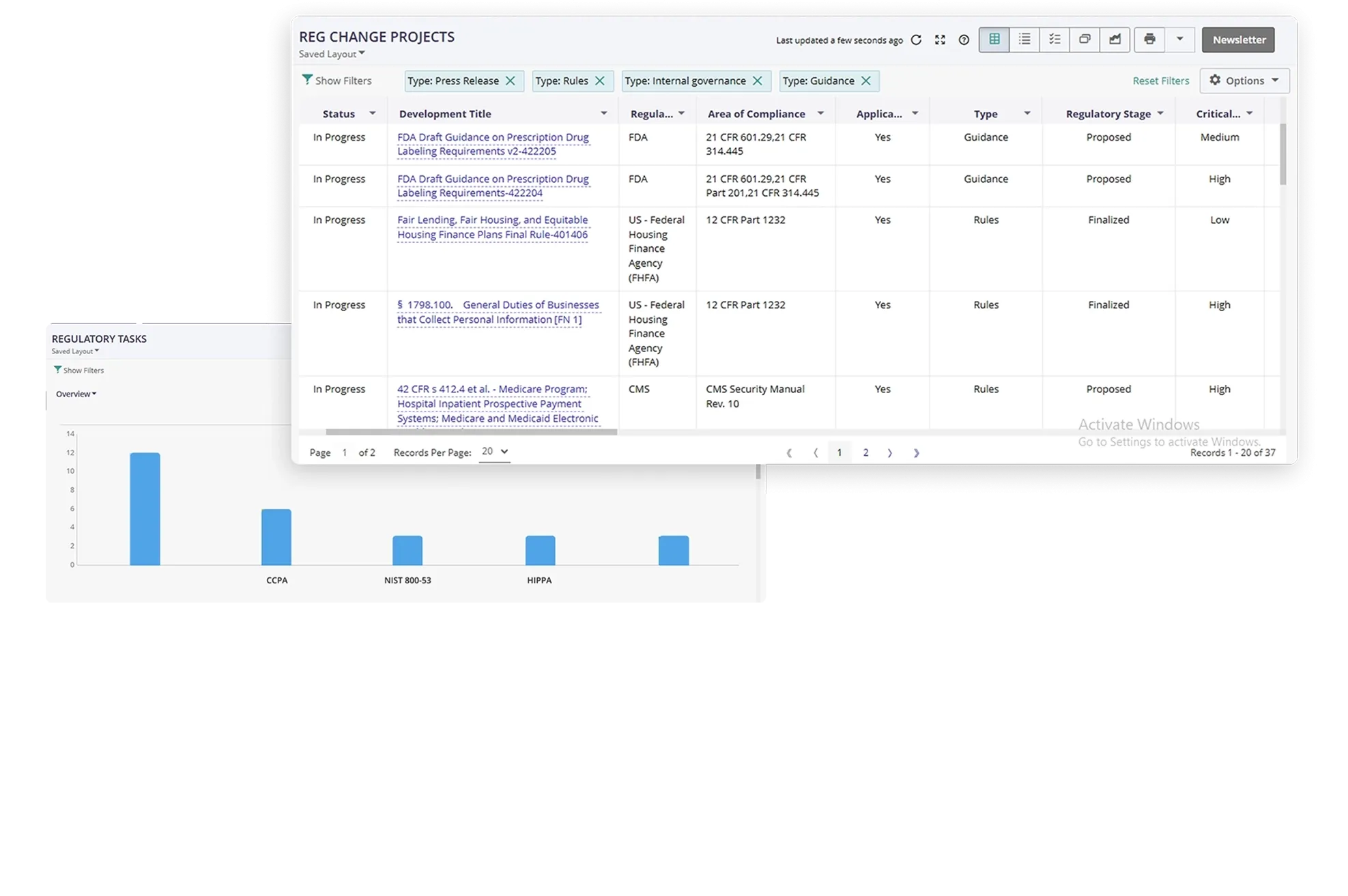Screen dimensions: 1348x896
Task: Expand the grid to fullscreen view
Action: click(x=940, y=40)
